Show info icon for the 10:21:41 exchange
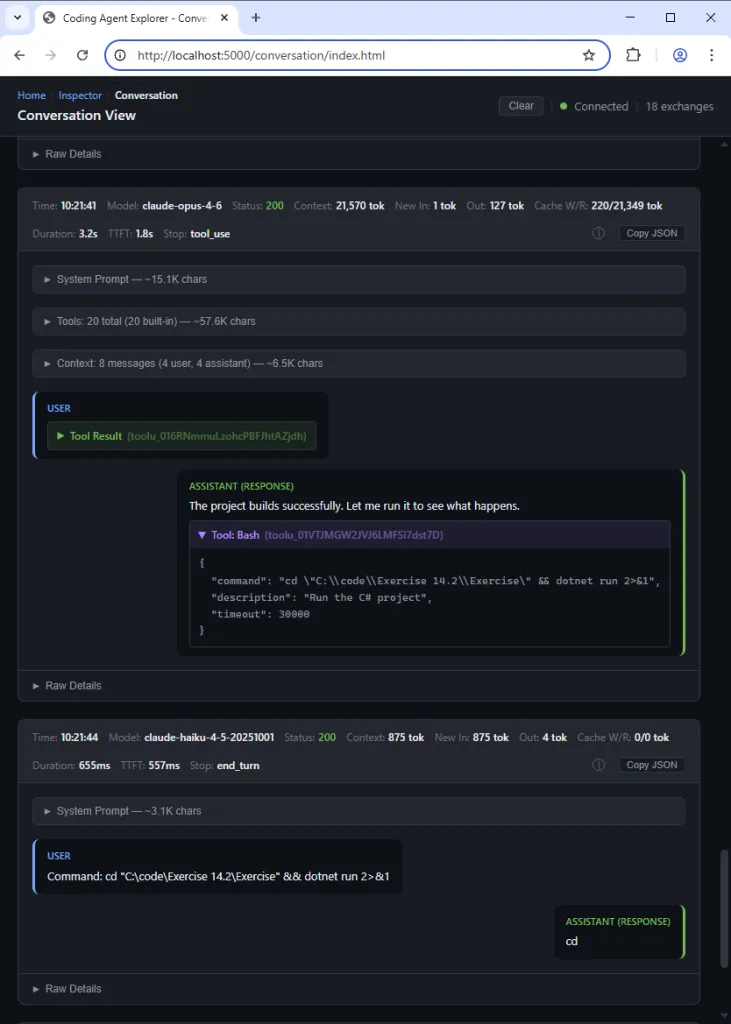Image resolution: width=731 pixels, height=1024 pixels. tap(598, 233)
